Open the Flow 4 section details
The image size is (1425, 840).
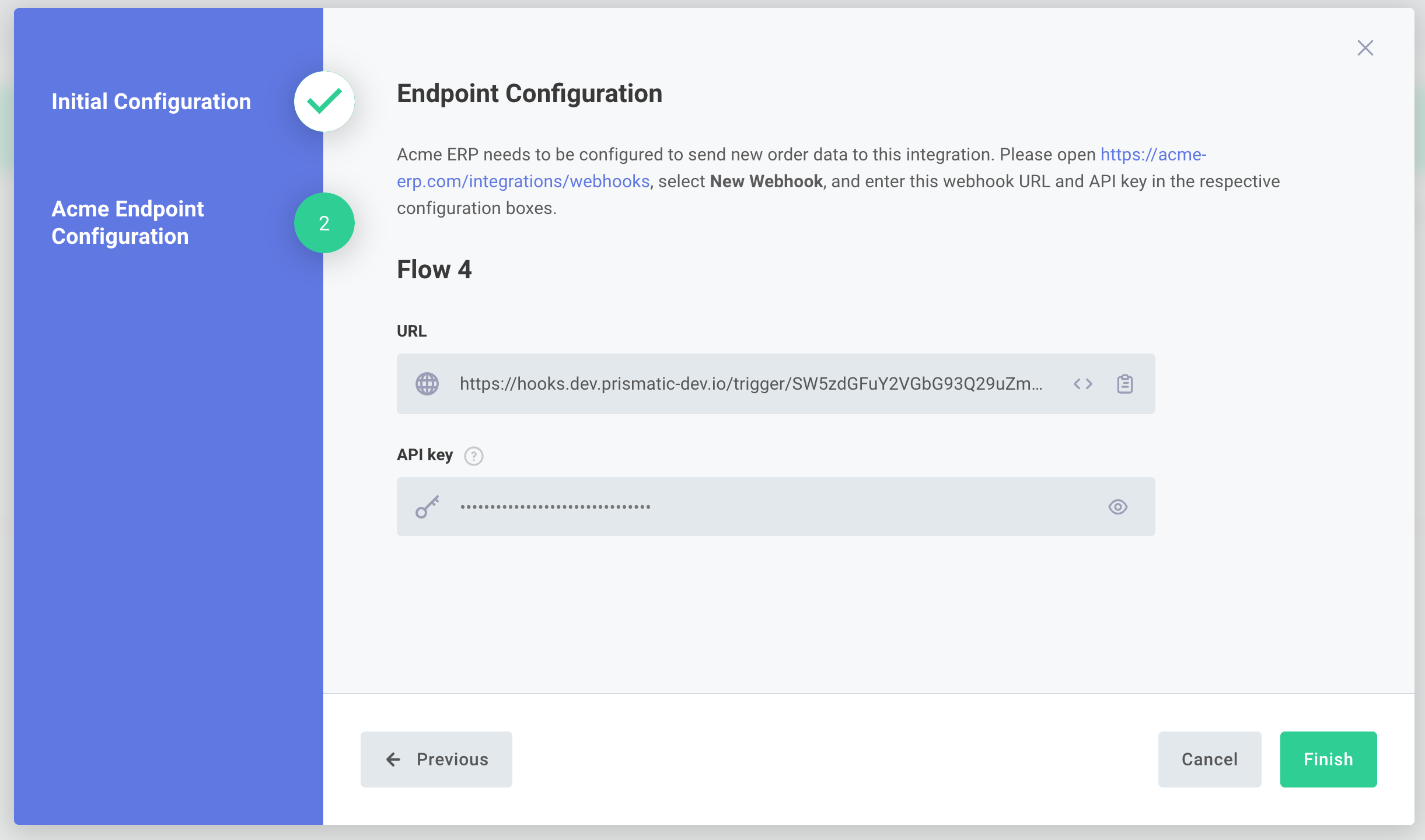434,269
